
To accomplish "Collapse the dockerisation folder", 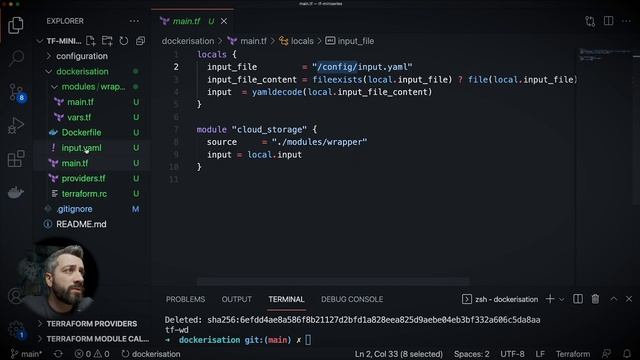I will coord(82,71).
